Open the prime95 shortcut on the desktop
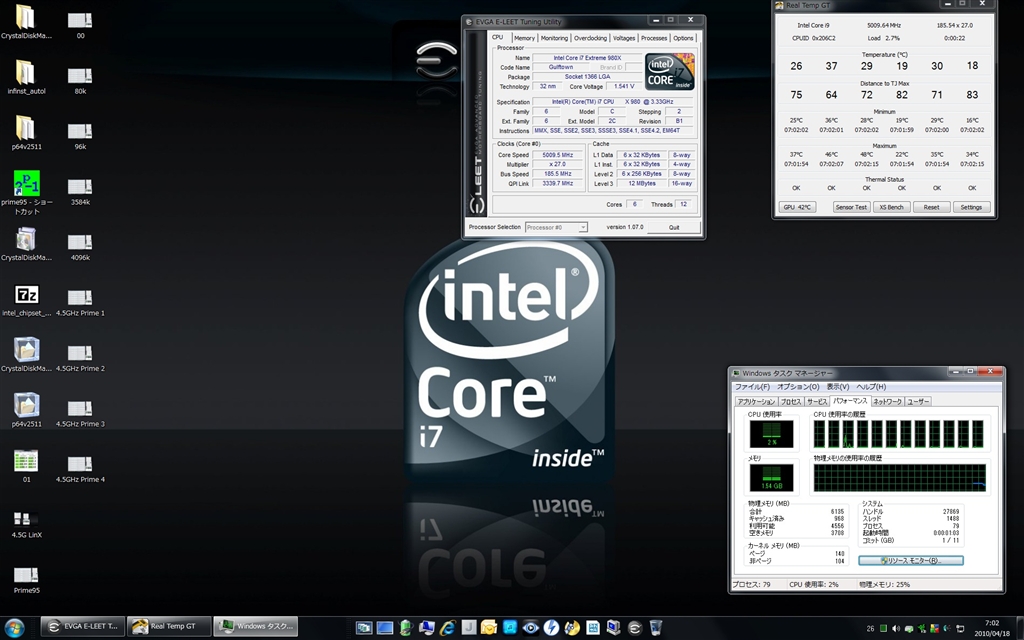 coord(26,184)
